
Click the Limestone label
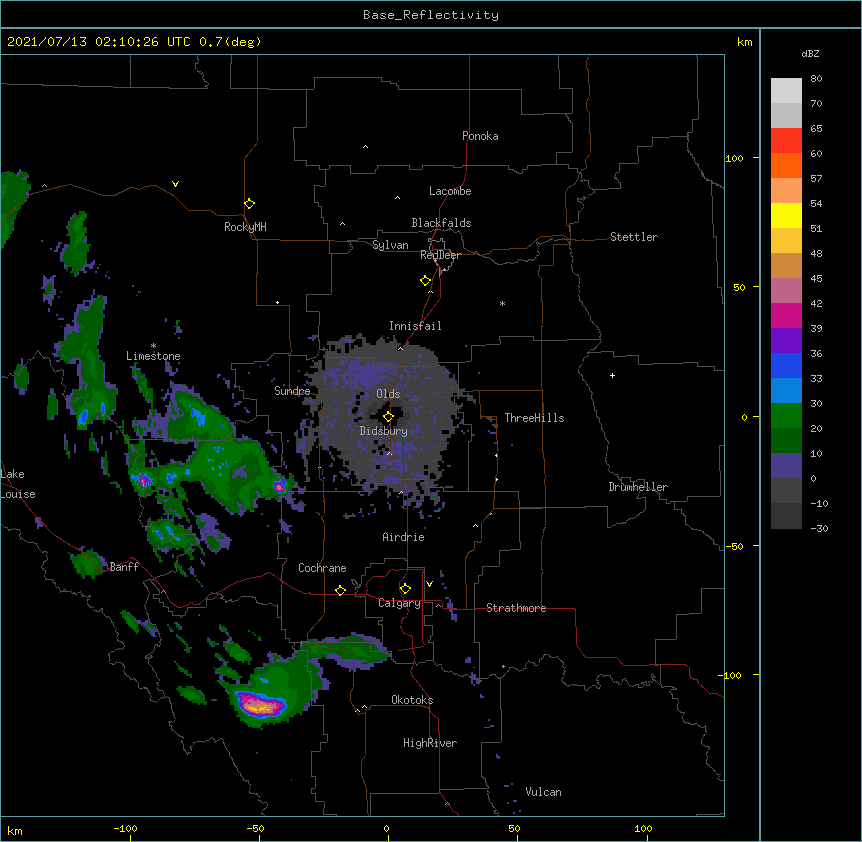pos(153,356)
